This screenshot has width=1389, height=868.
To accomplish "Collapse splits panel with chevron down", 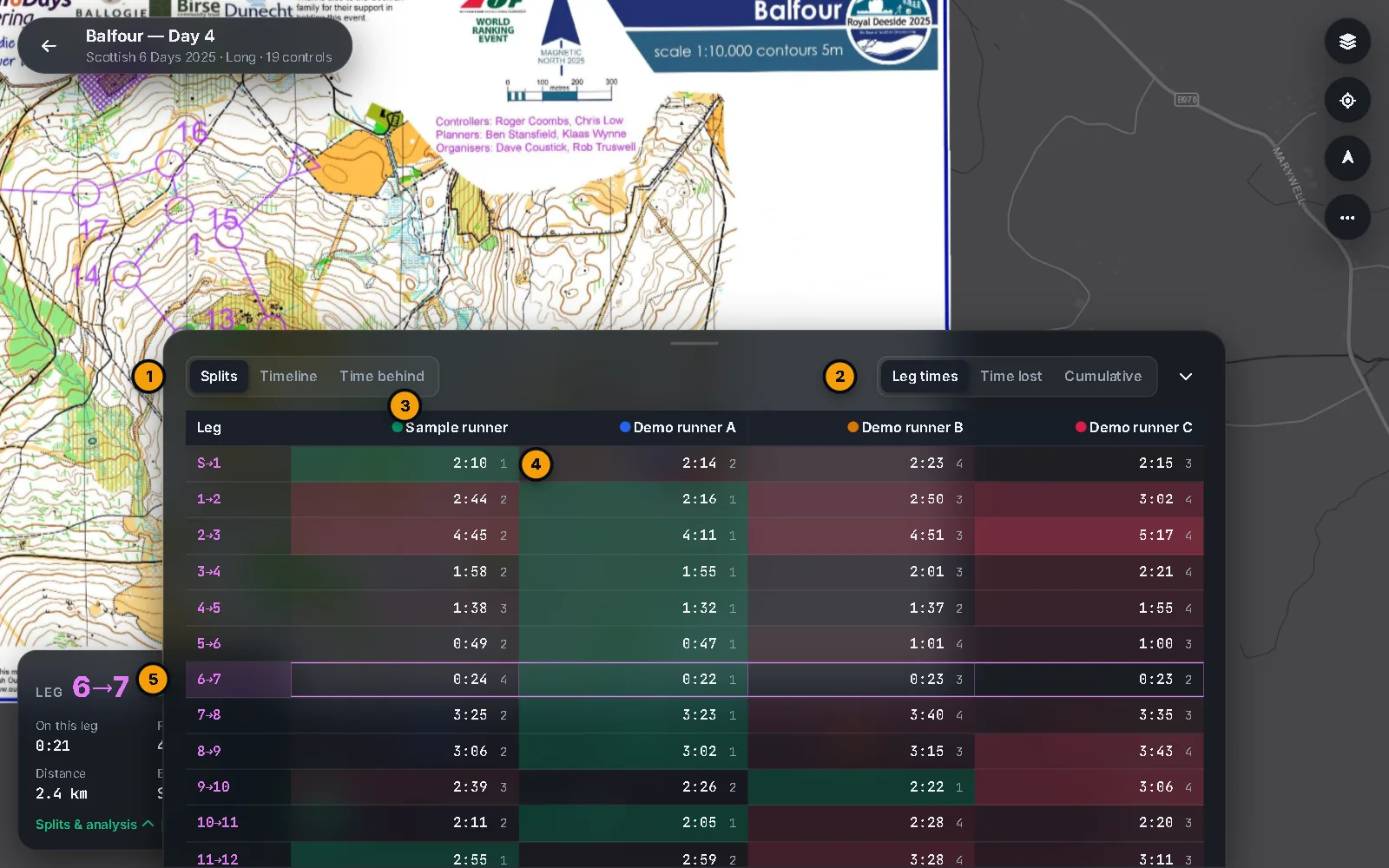I will (1186, 377).
